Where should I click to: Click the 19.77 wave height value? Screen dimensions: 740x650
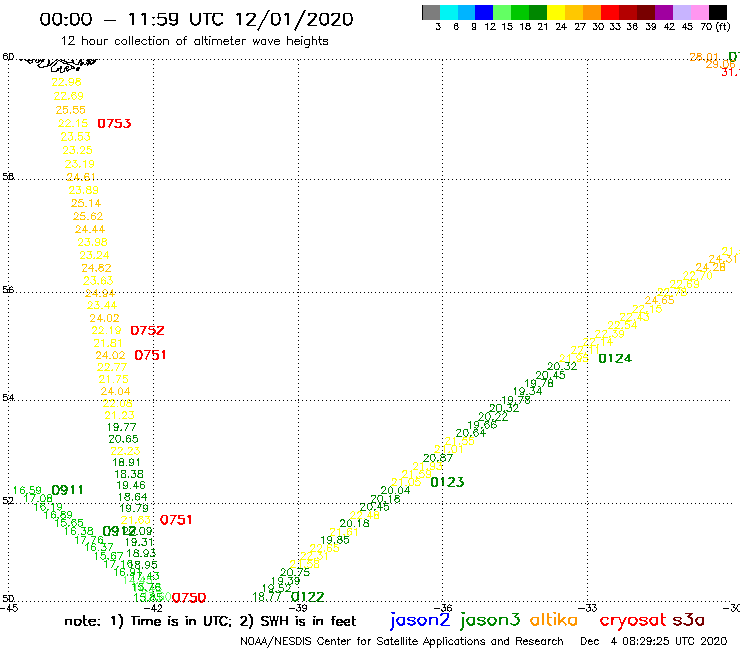tap(121, 427)
